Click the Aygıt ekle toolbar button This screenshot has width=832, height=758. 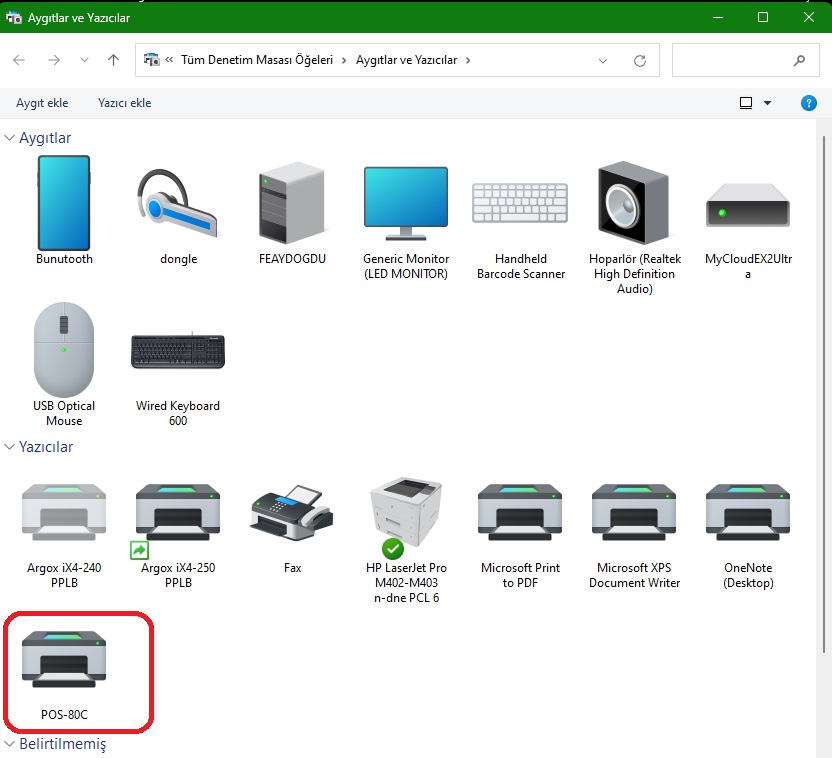click(42, 103)
